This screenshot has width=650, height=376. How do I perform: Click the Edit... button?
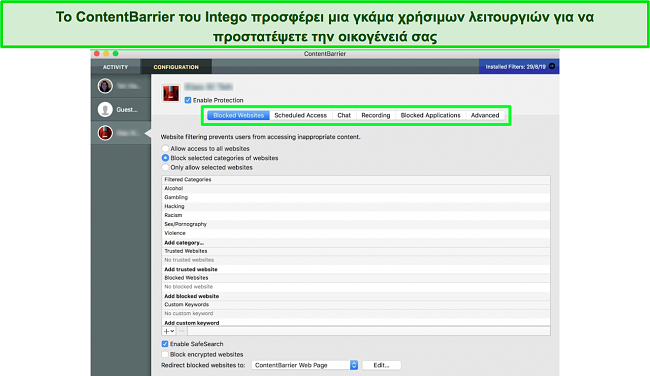(x=381, y=365)
